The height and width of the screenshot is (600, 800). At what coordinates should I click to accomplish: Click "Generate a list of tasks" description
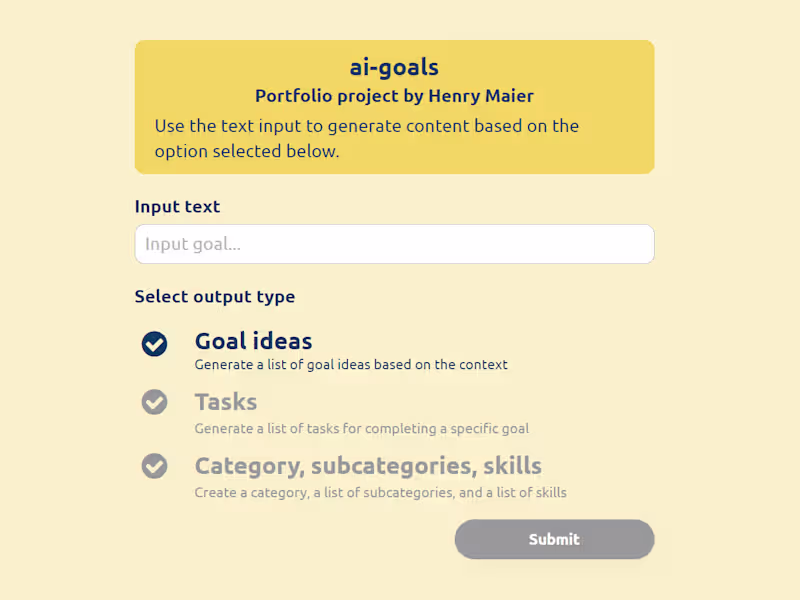click(x=361, y=429)
